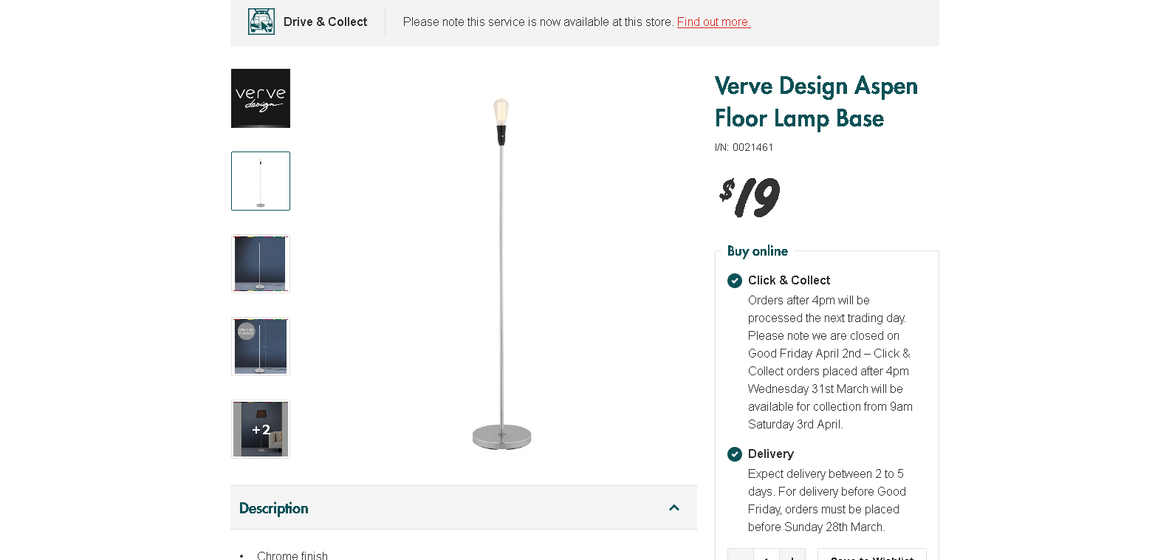Decrease quantity with minus button
Image resolution: width=1169 pixels, height=560 pixels.
pyautogui.click(x=740, y=555)
